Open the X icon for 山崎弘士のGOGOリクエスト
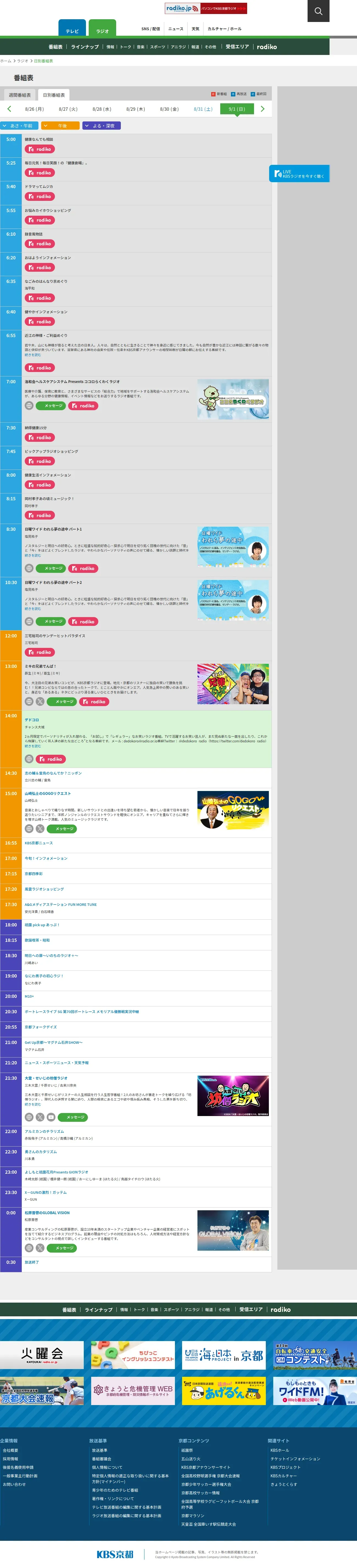The width and height of the screenshot is (357, 1568). (x=40, y=828)
